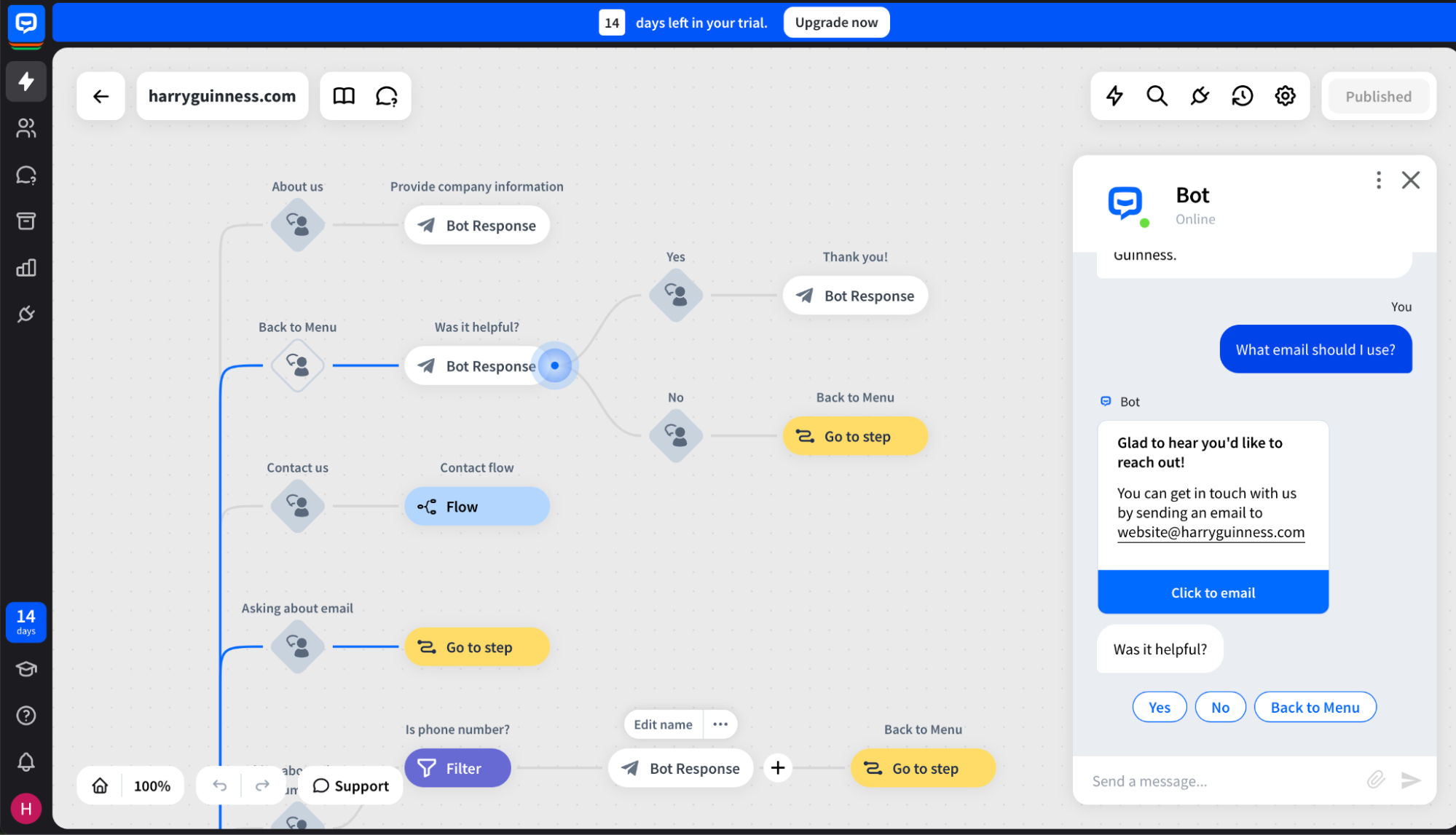1456x835 pixels.
Task: Click the website@harryguinness.com email link
Action: pyautogui.click(x=1211, y=531)
